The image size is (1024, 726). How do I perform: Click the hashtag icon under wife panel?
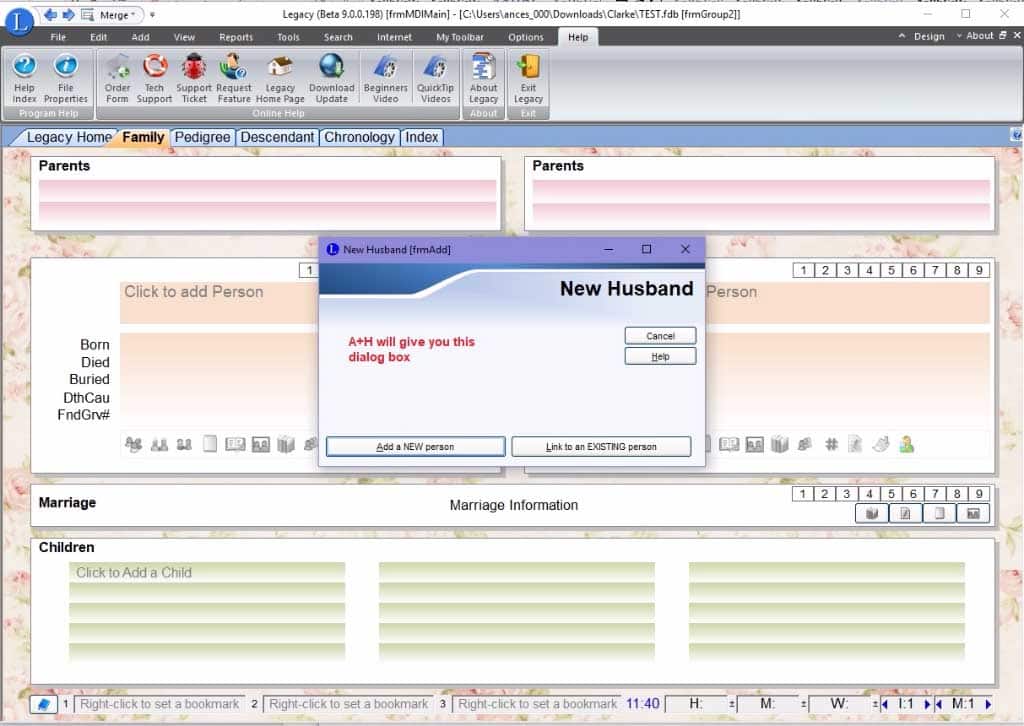tap(831, 445)
